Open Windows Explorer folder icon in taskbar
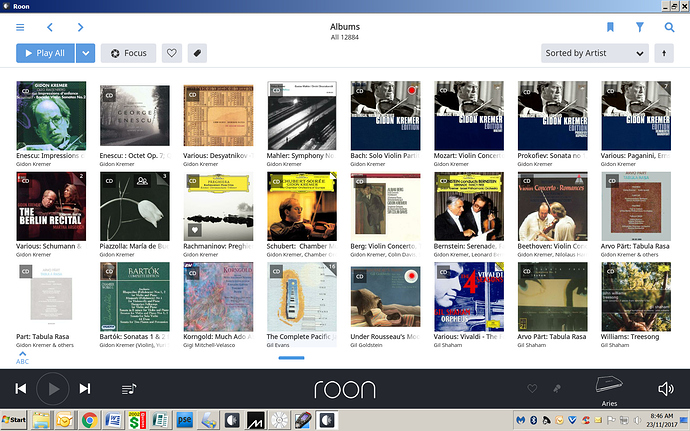This screenshot has width=690, height=431. pos(41,420)
